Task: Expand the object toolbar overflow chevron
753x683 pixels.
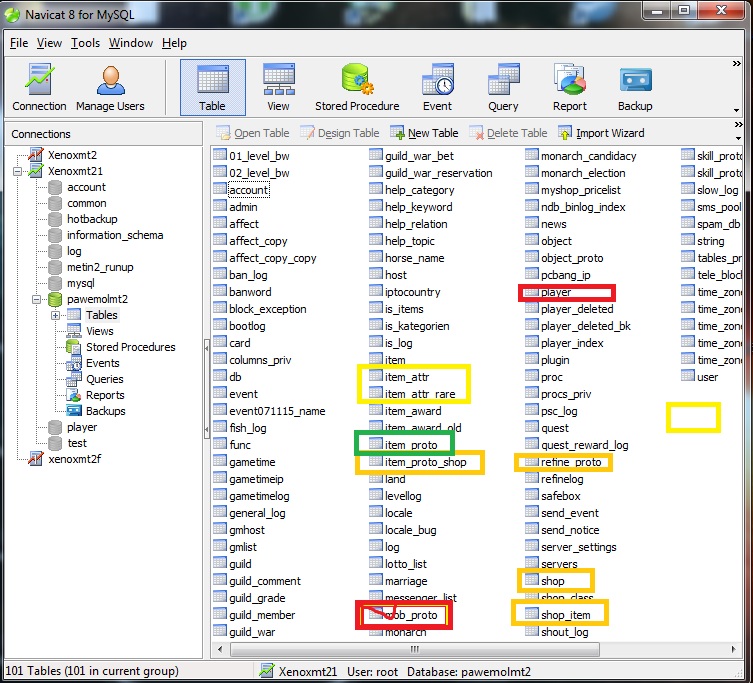Action: [738, 125]
